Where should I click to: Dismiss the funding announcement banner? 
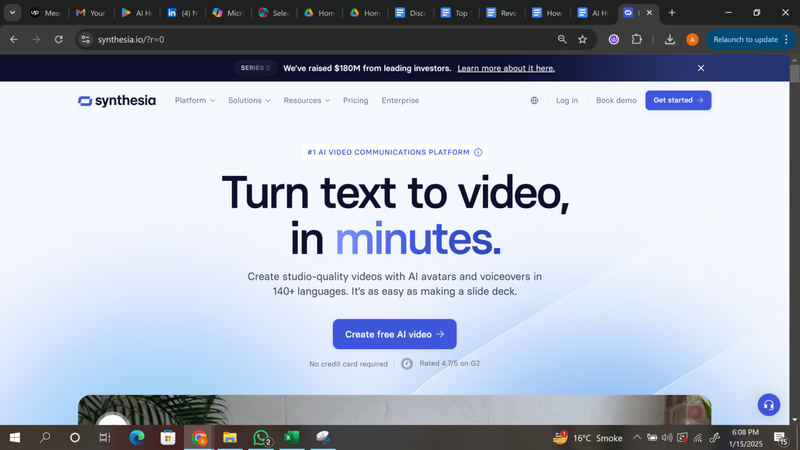701,68
